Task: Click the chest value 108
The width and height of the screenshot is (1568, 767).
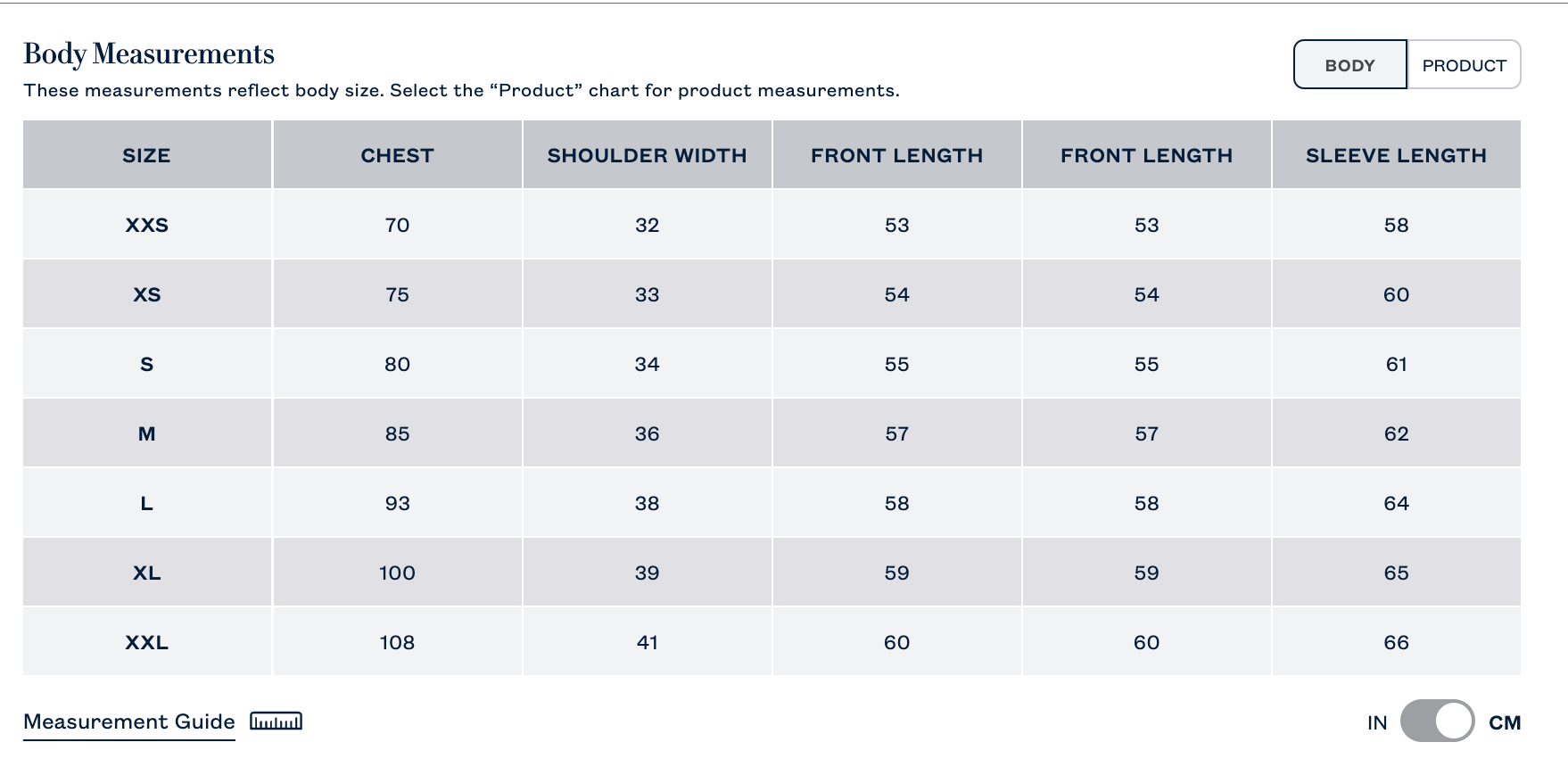Action: click(x=397, y=642)
